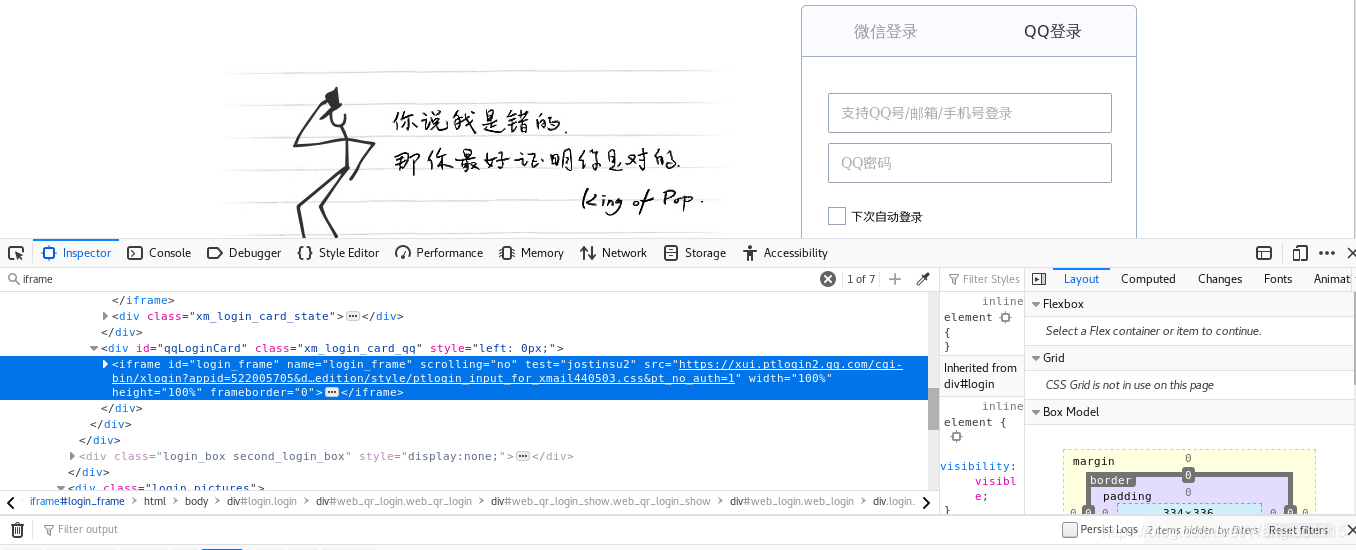Clear the iframe search query
Viewport: 1356px width, 550px height.
pos(828,279)
